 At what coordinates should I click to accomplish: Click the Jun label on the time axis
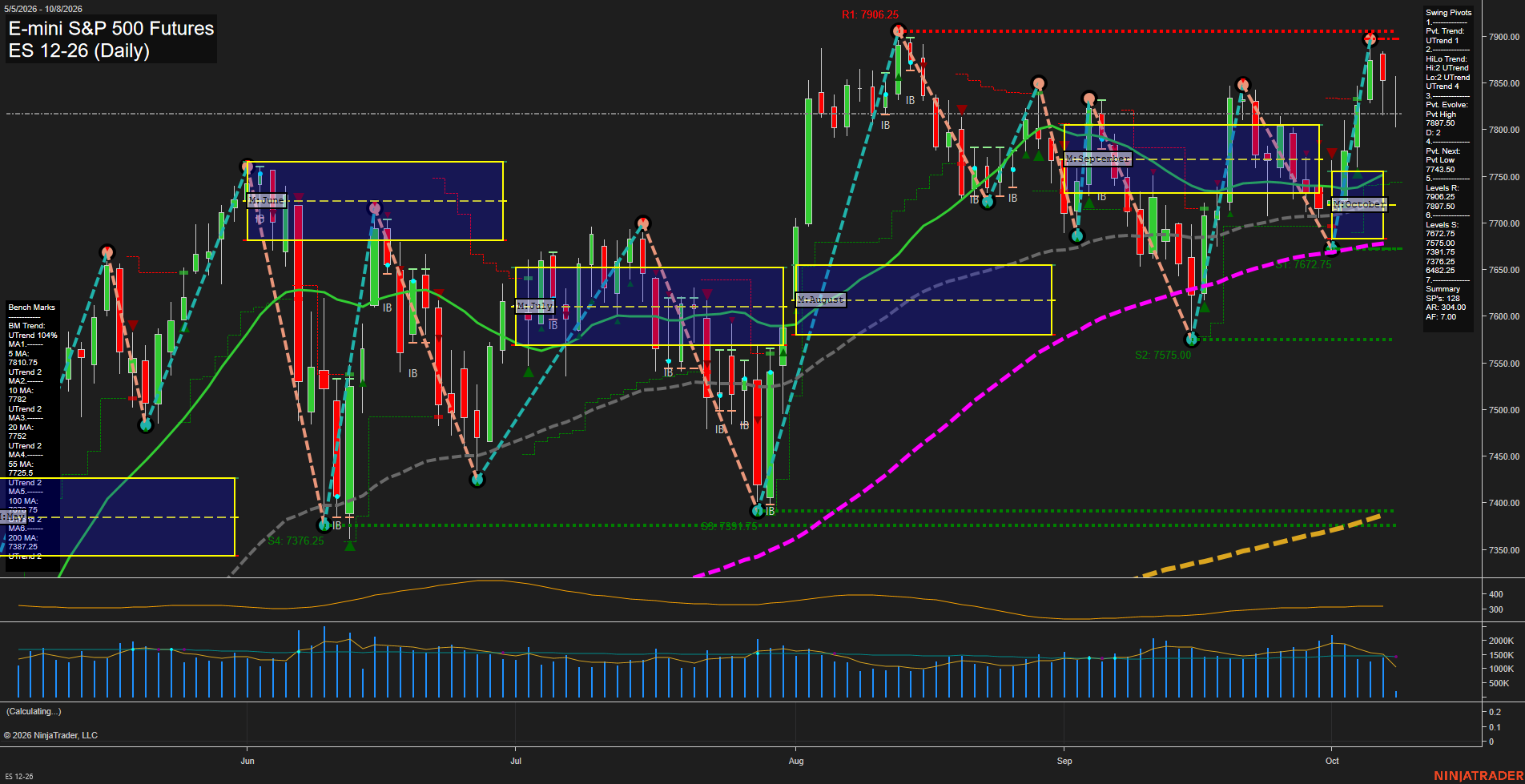247,761
